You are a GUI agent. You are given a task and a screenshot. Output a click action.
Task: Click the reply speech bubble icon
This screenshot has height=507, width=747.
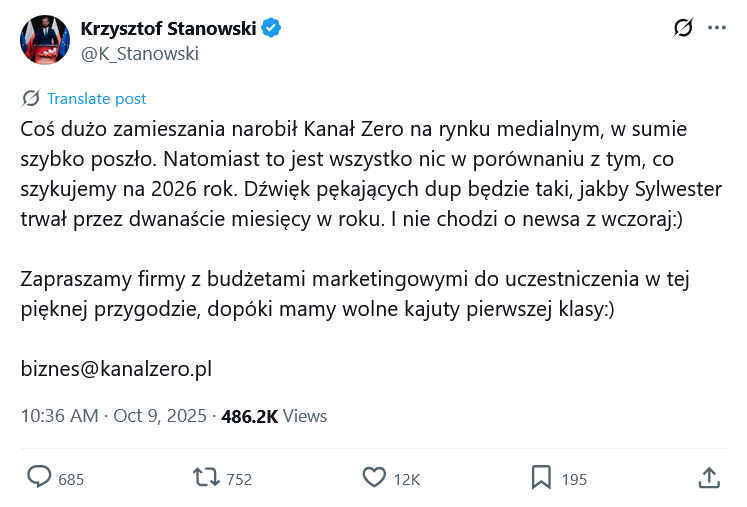(x=39, y=478)
